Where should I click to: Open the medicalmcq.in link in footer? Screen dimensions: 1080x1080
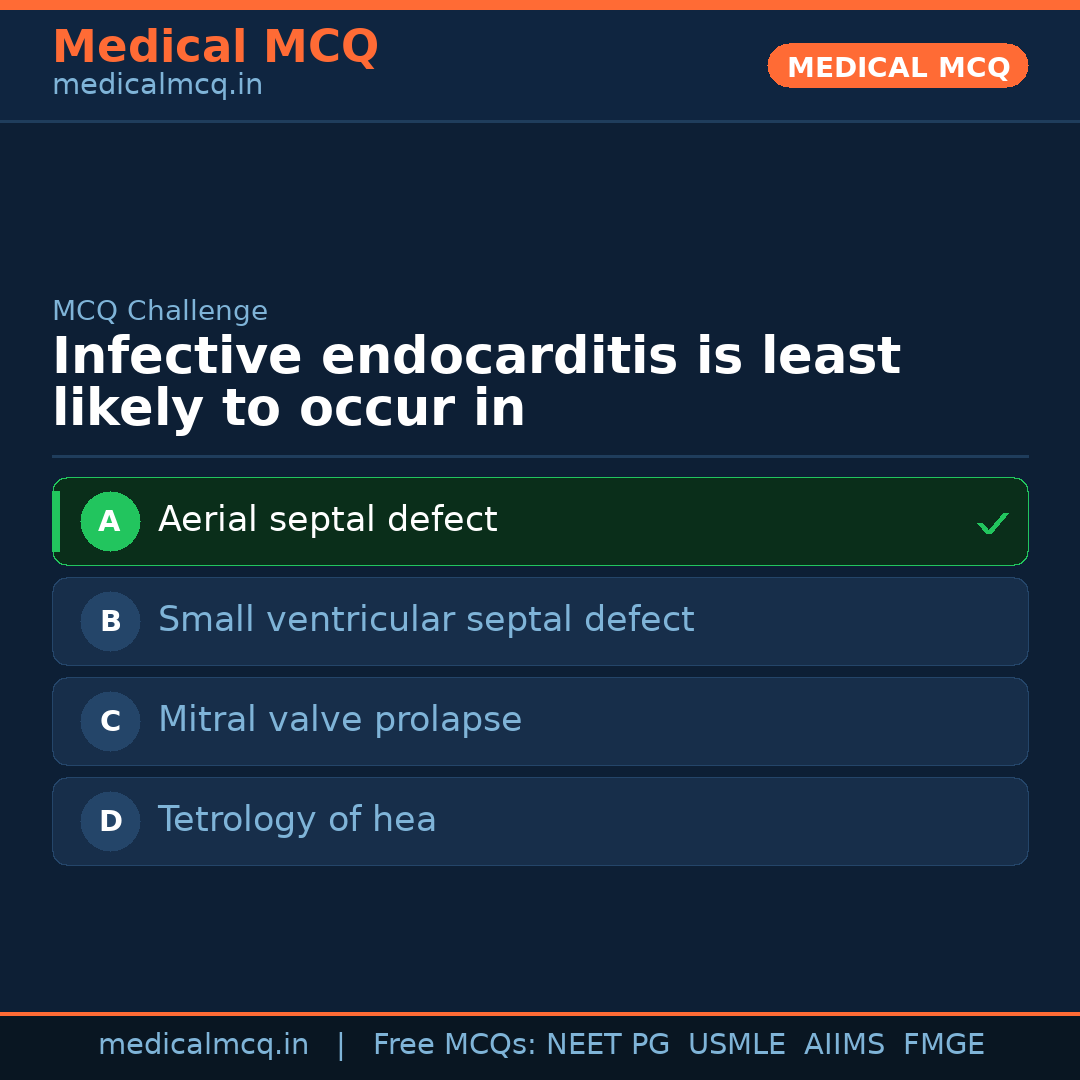coord(203,1045)
